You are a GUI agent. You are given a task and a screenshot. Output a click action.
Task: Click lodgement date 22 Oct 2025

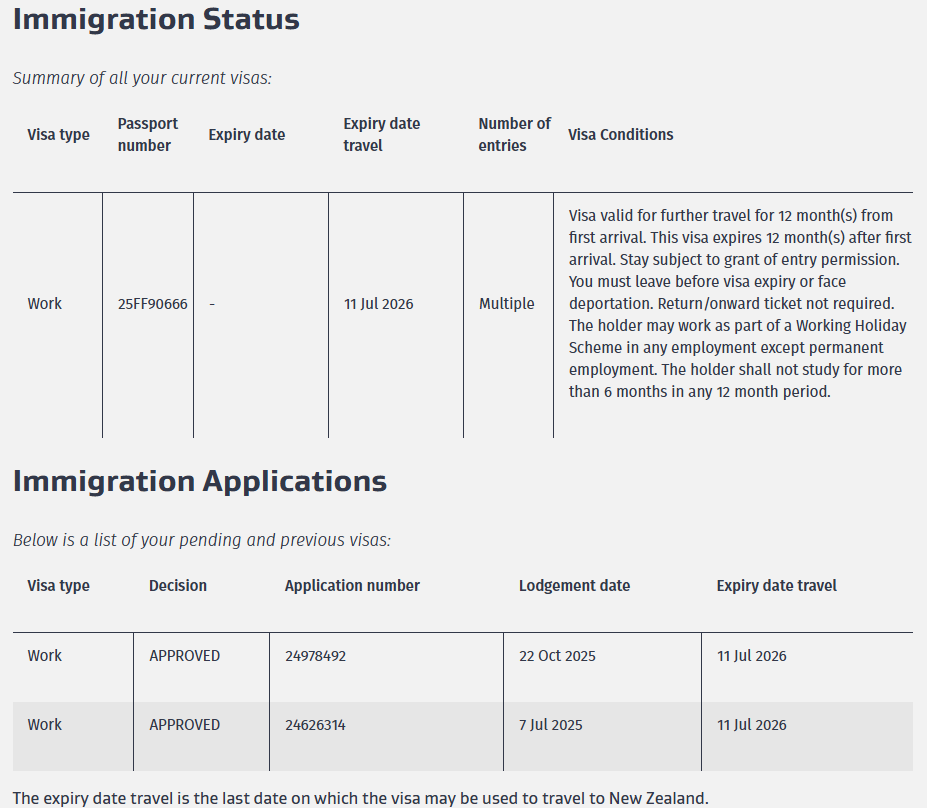tap(557, 656)
